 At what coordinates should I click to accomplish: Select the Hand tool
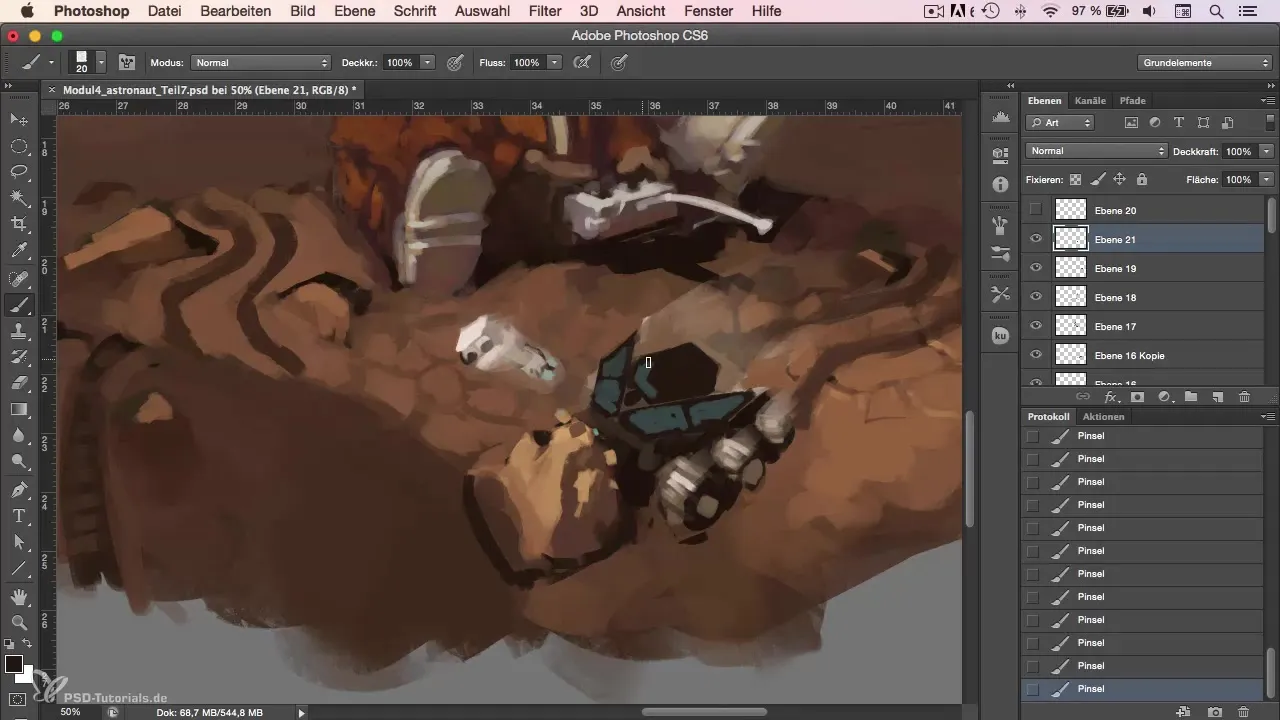[19, 597]
